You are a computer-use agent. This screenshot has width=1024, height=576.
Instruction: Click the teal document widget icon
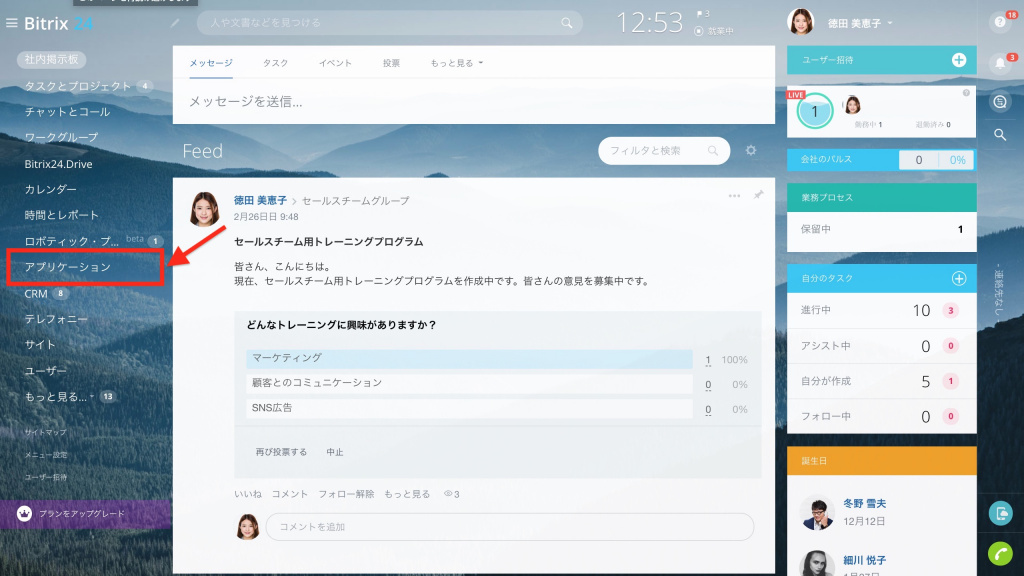[1000, 513]
